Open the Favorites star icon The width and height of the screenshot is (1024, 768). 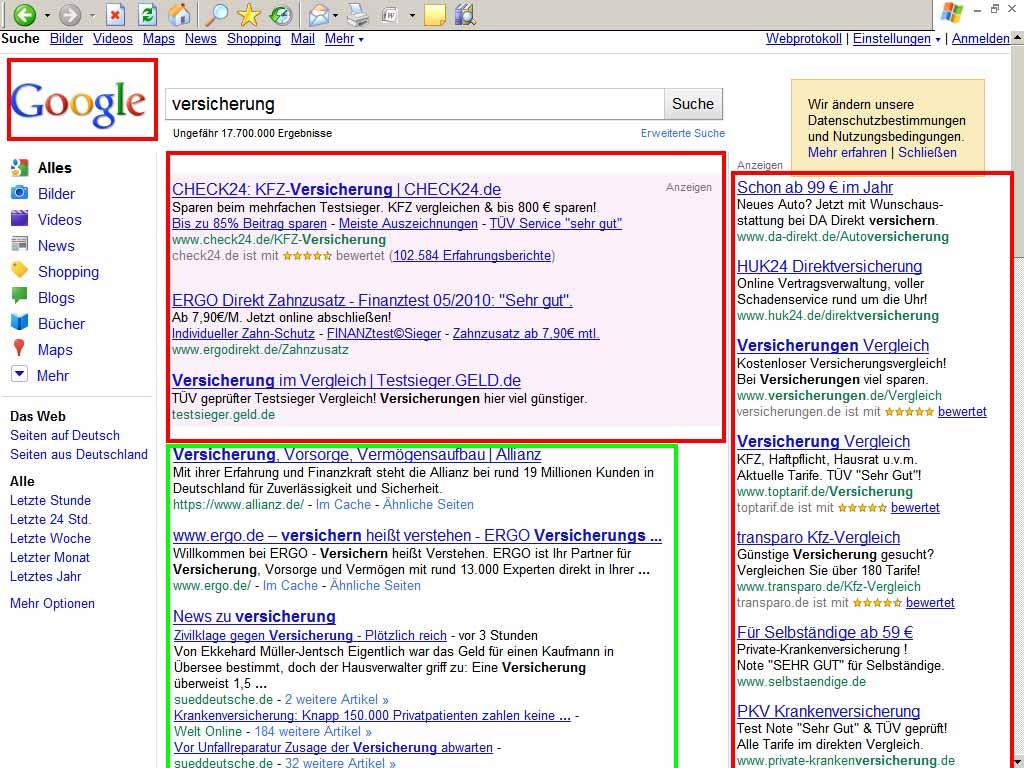pos(248,14)
